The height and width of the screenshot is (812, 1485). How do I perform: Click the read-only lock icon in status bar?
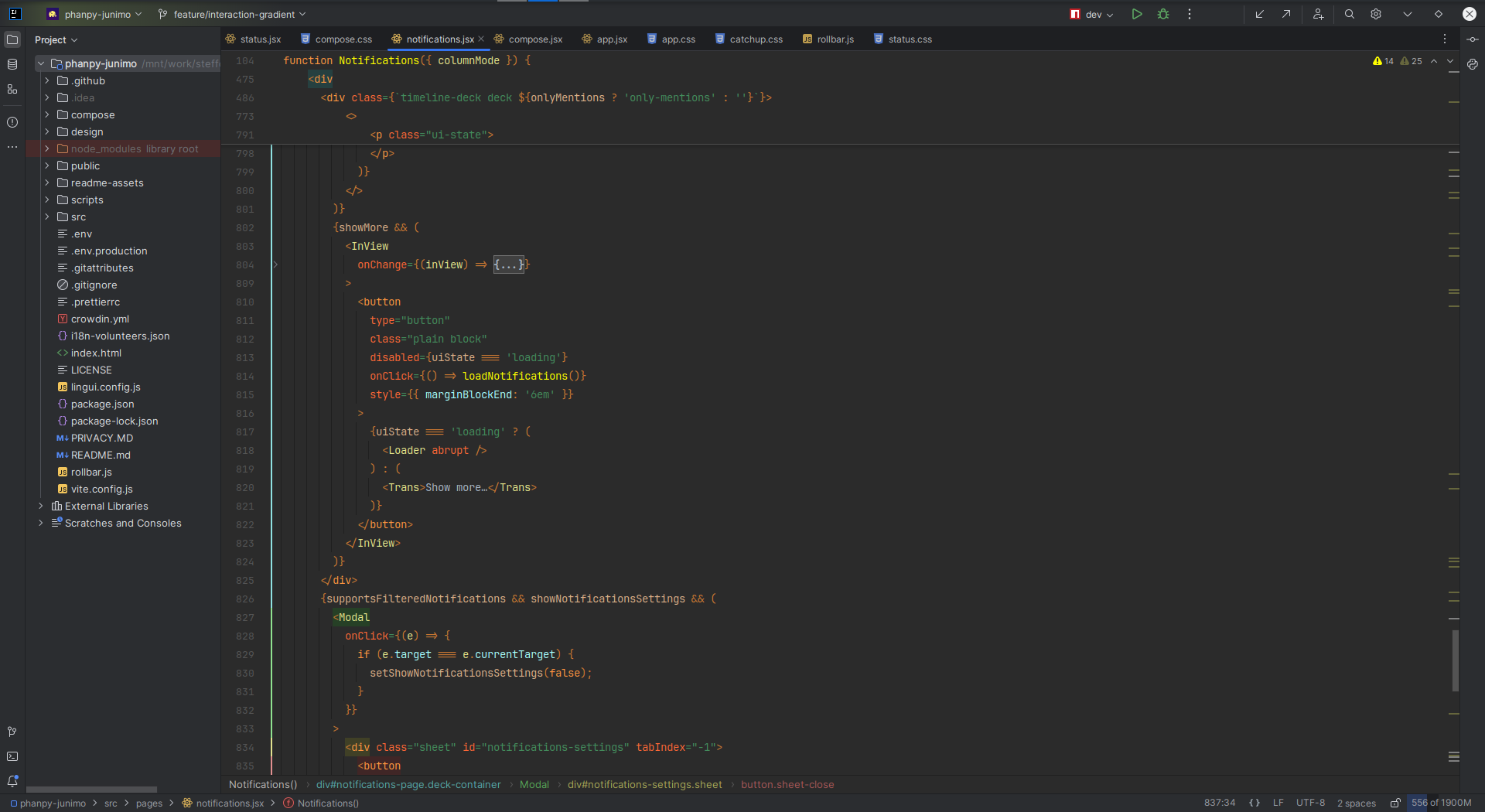pyautogui.click(x=1395, y=803)
